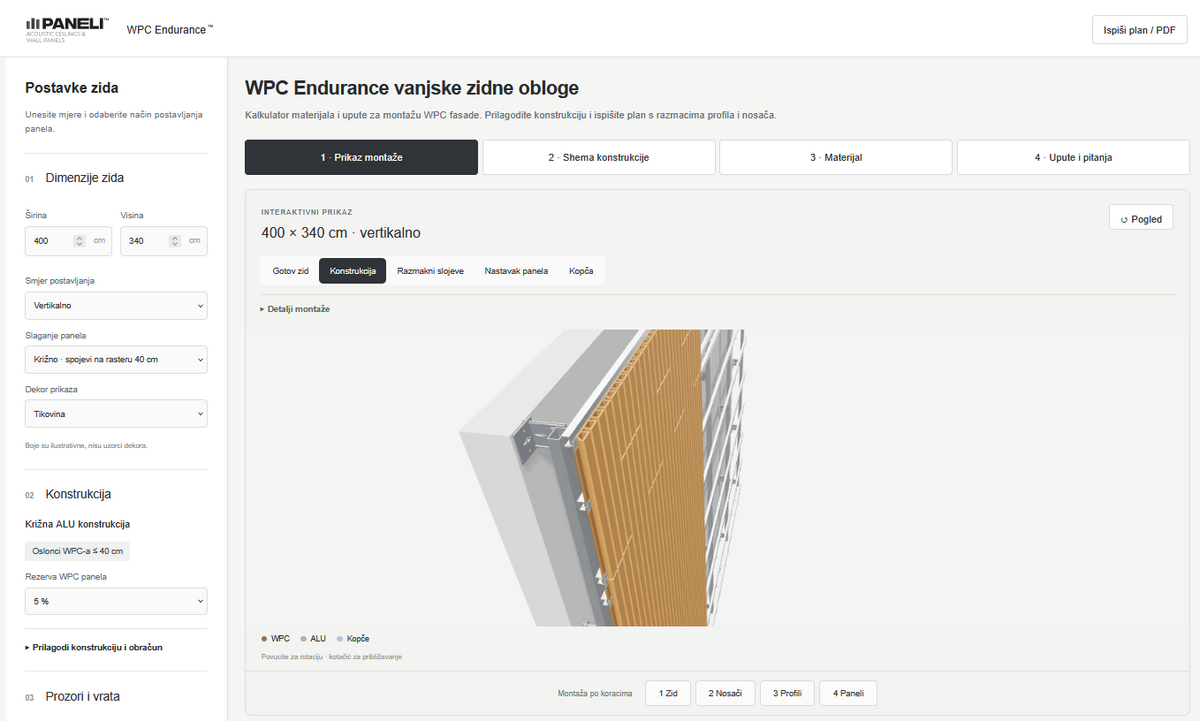1200x721 pixels.
Task: Click the Širina spinner arrows
Action: [x=80, y=241]
